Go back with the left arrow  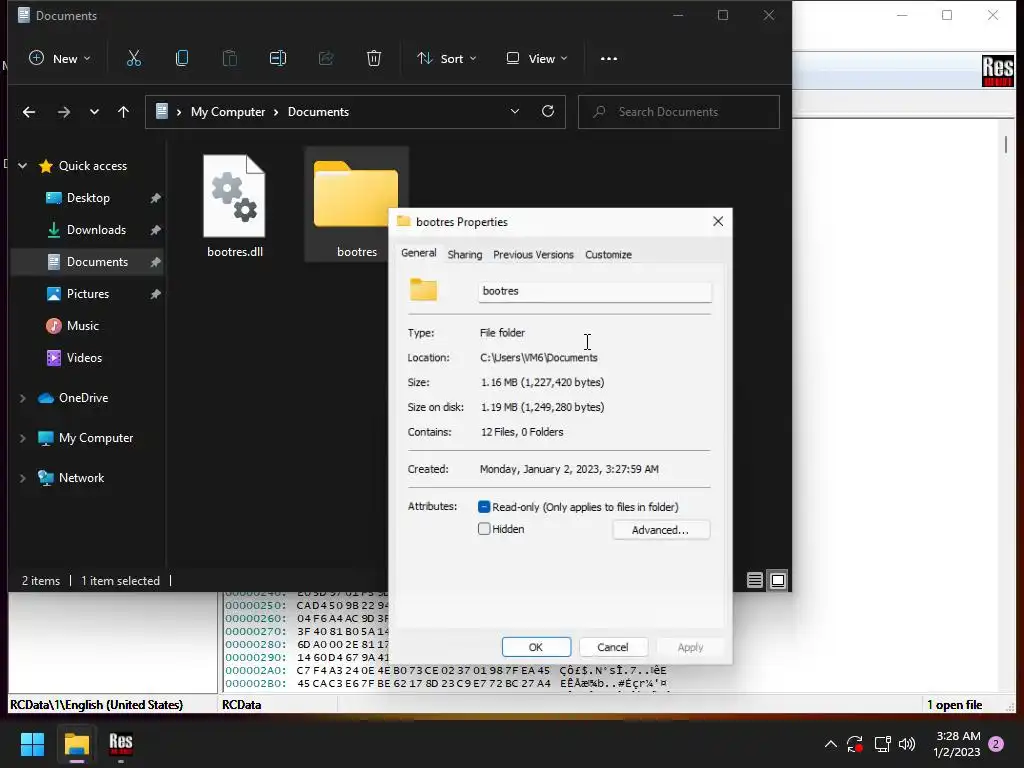[29, 112]
